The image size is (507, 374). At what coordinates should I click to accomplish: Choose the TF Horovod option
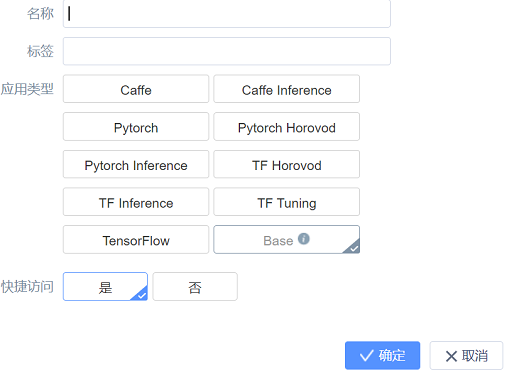coord(287,164)
